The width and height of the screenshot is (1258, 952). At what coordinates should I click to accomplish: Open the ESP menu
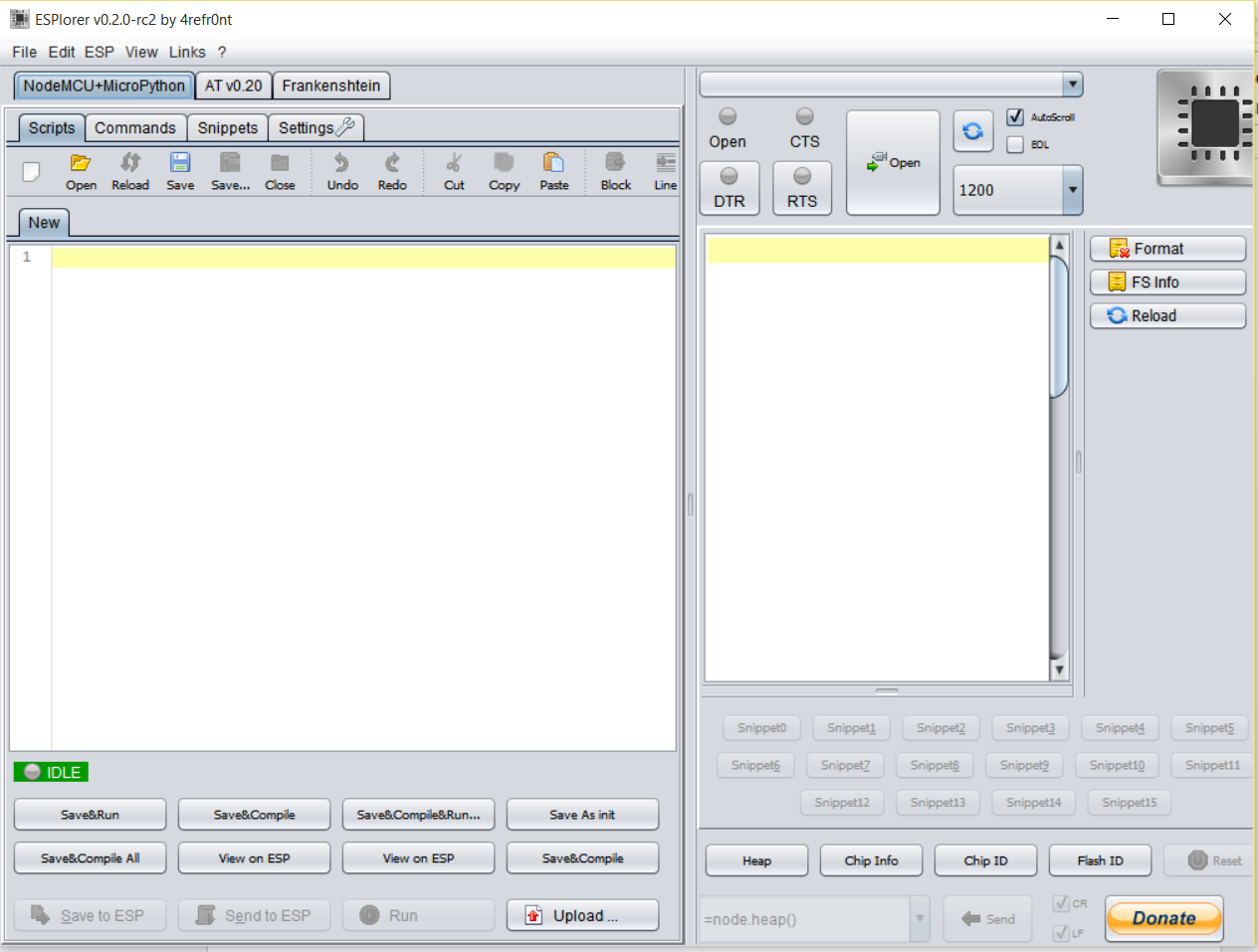tap(99, 52)
